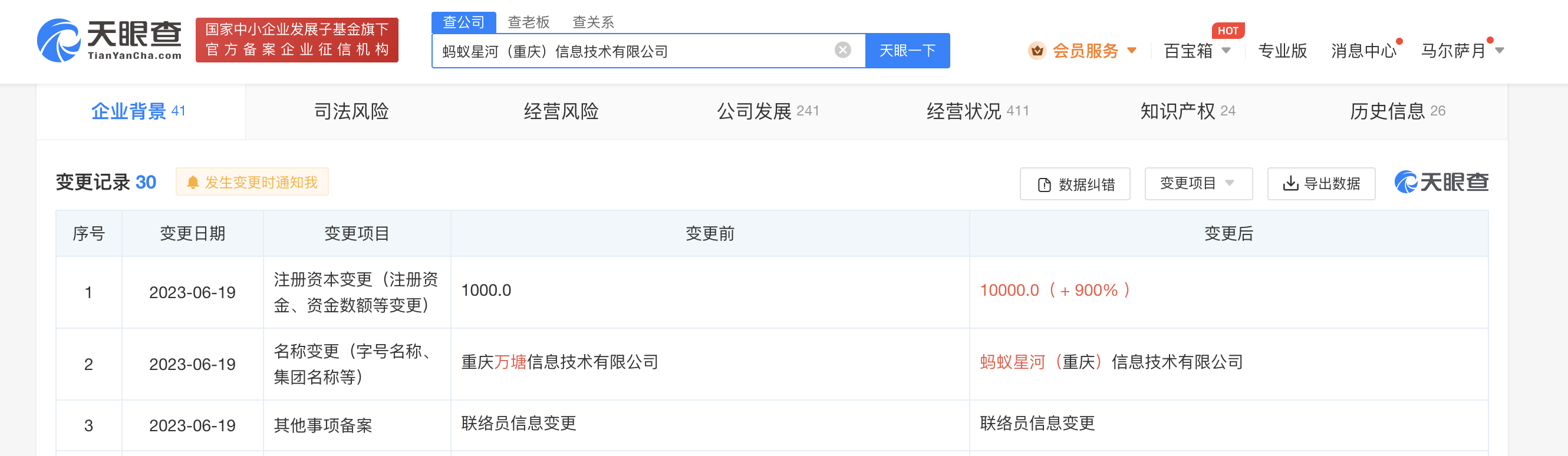This screenshot has height=456, width=1568.
Task: Click the red 国家中小企业发展子基金旗下 banner
Action: coord(297,40)
